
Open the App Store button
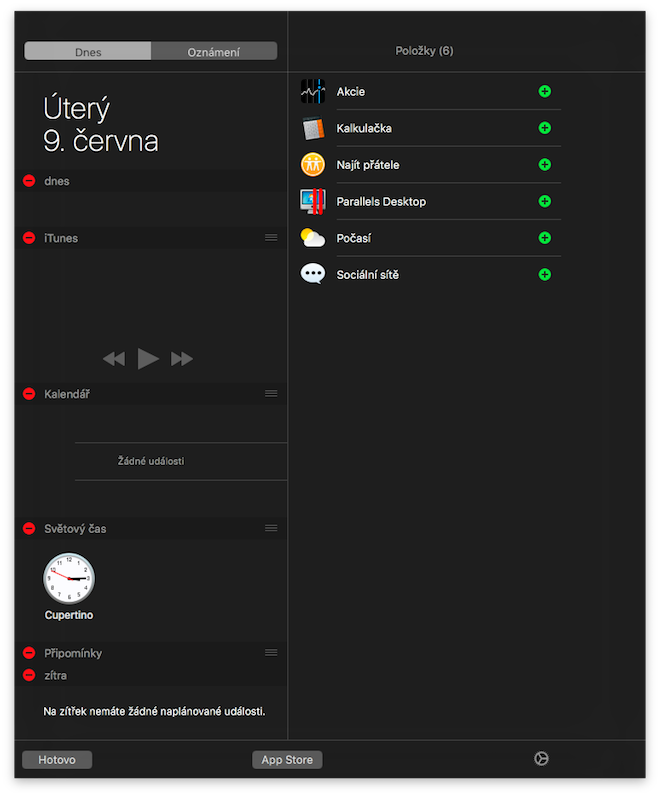(287, 760)
